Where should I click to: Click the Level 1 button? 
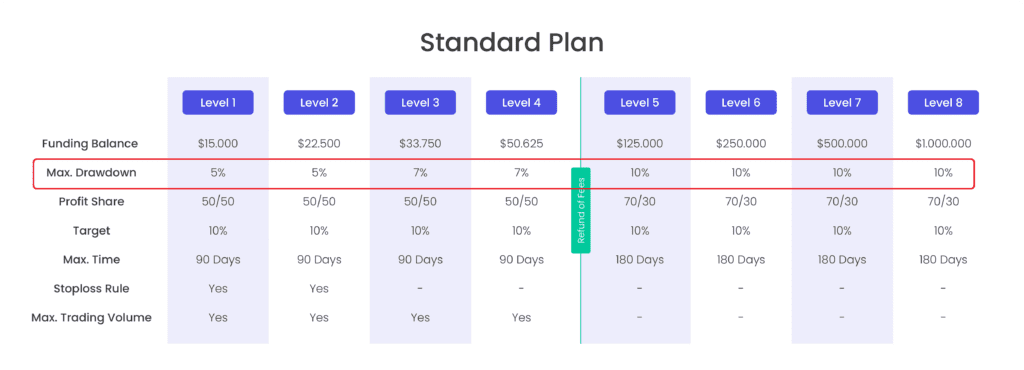coord(217,102)
